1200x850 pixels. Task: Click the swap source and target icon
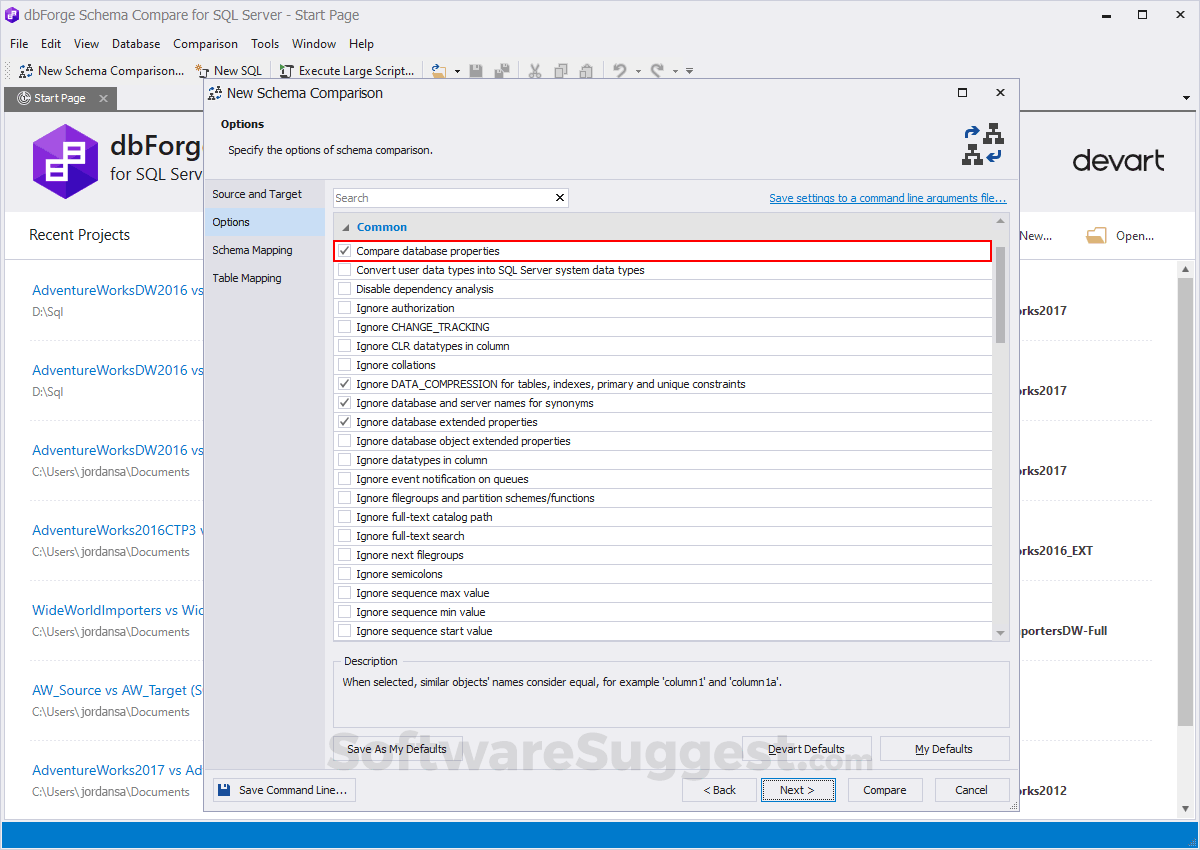[x=983, y=142]
